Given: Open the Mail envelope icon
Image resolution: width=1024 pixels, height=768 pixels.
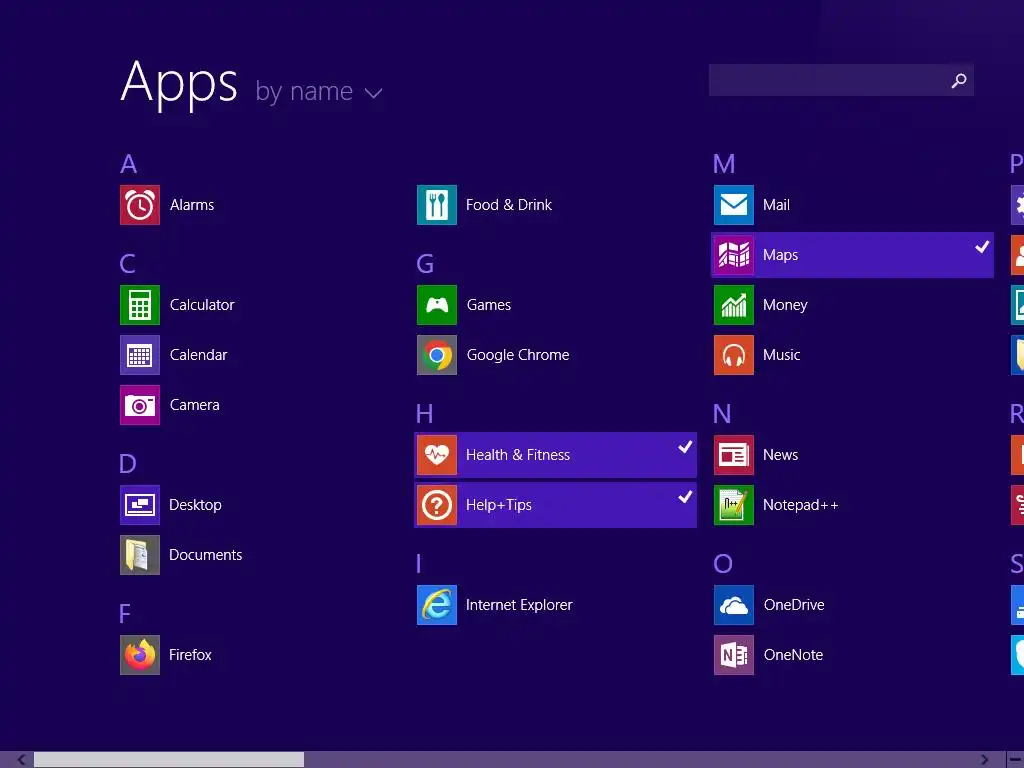Looking at the screenshot, I should pyautogui.click(x=734, y=205).
